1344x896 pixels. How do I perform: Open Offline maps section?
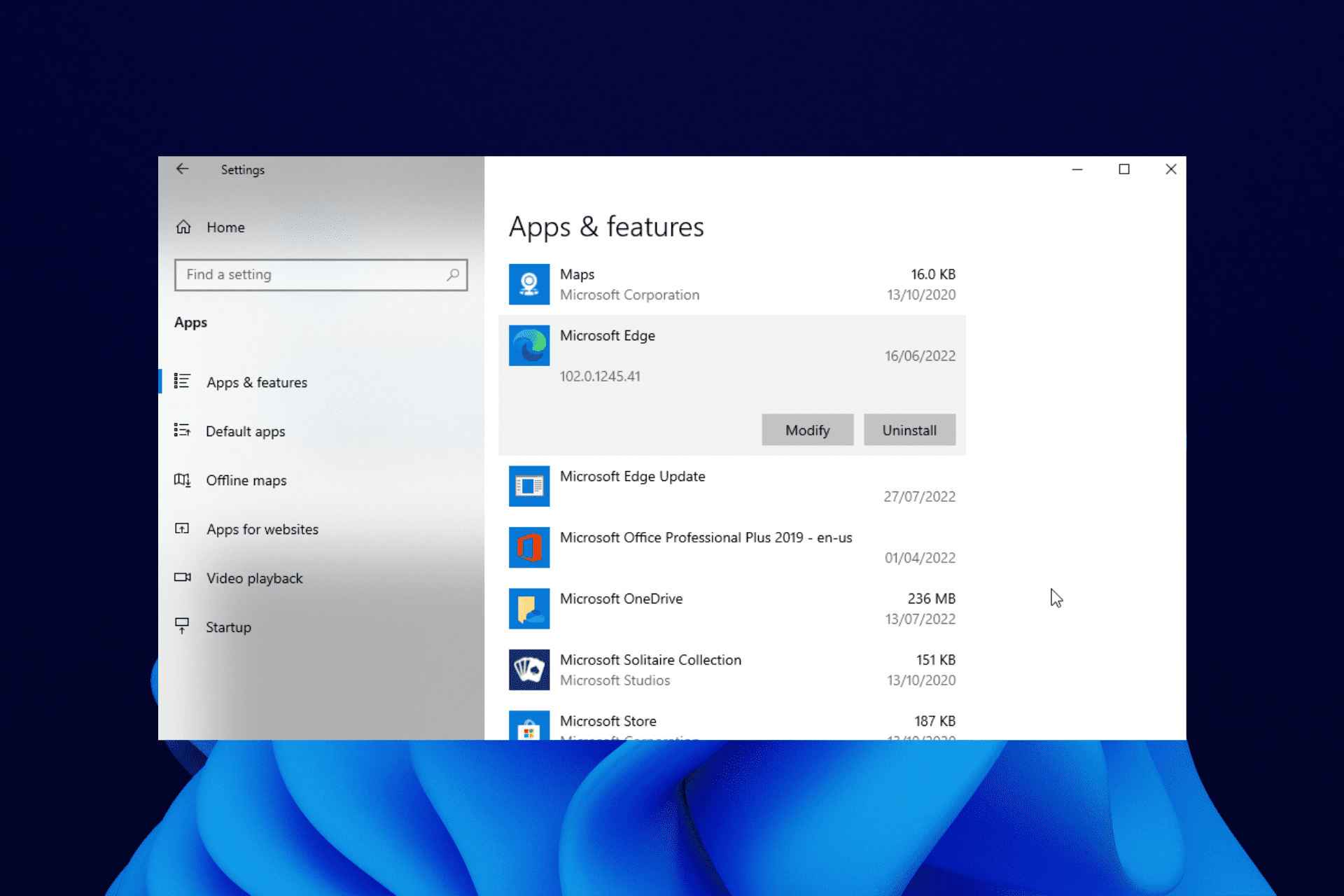(x=246, y=480)
